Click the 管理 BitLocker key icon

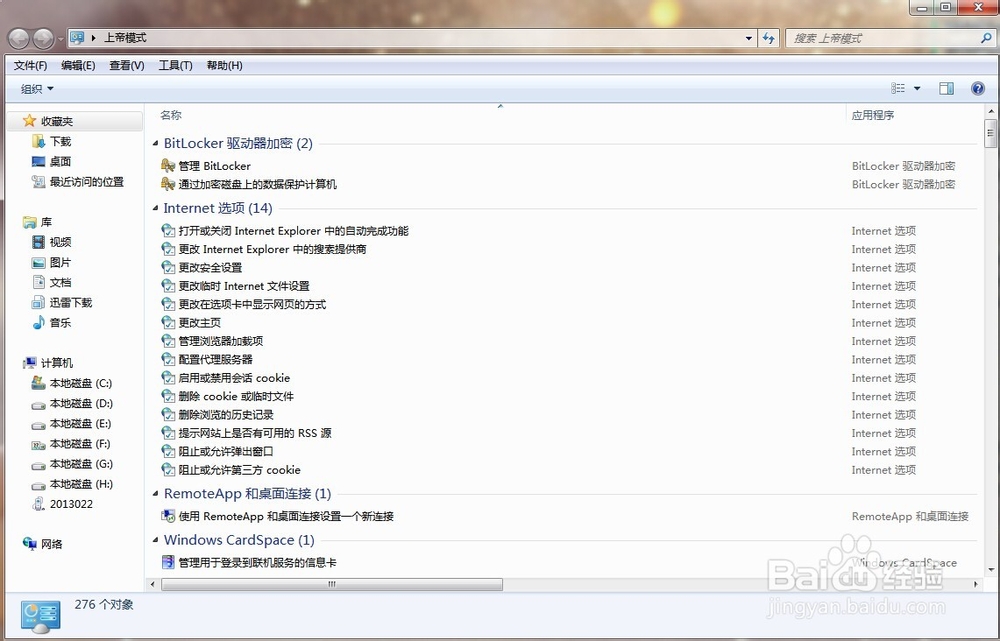[168, 166]
